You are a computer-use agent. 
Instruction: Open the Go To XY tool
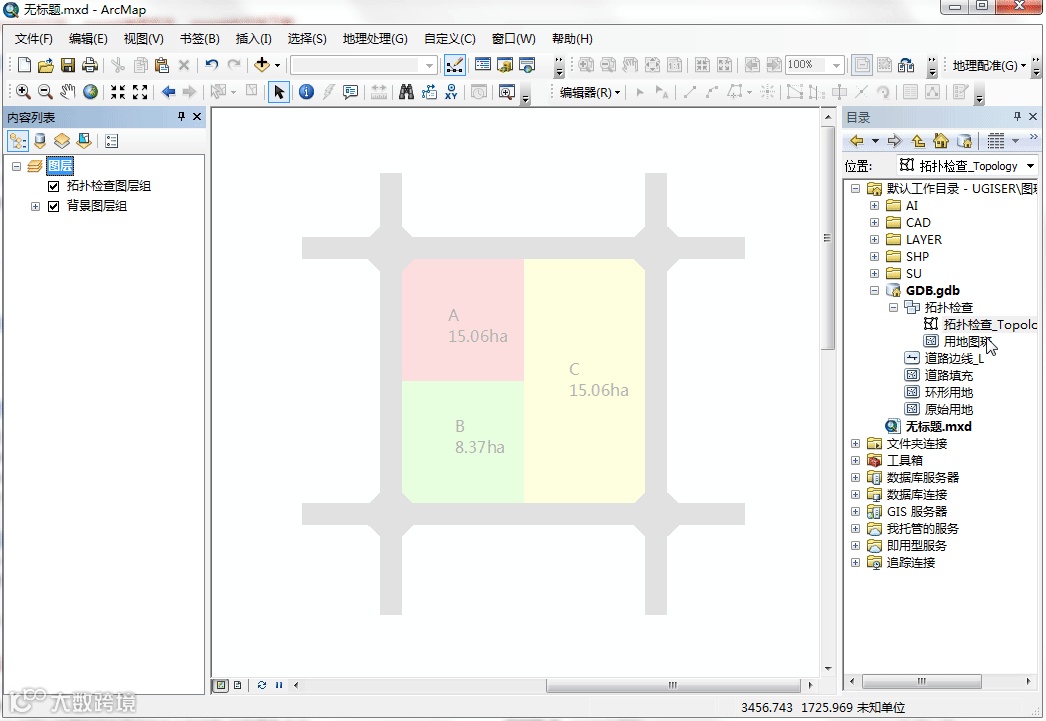pos(452,92)
